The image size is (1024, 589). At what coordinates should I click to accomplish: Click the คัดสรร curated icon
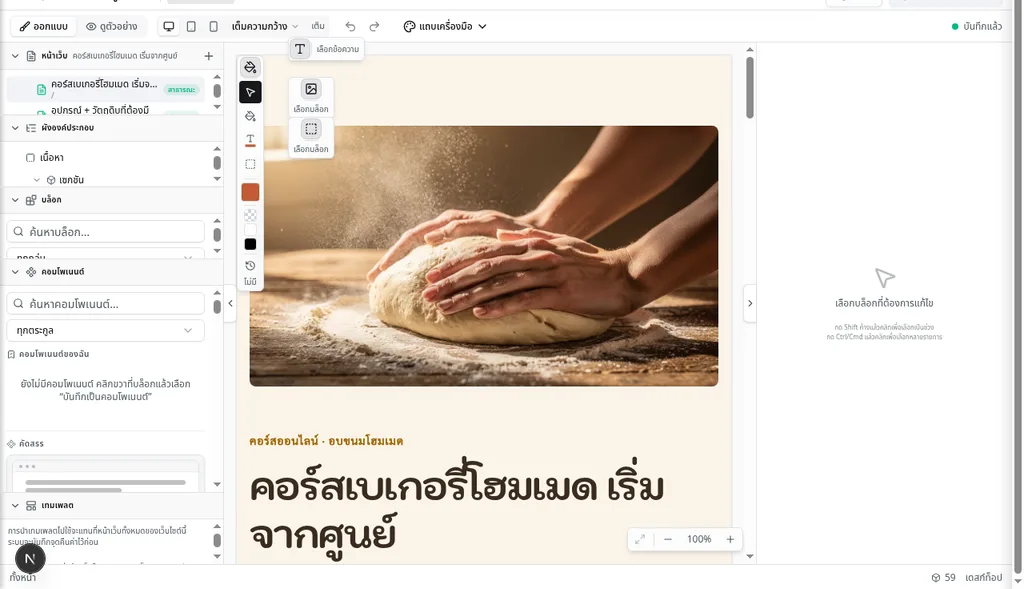tap(11, 443)
